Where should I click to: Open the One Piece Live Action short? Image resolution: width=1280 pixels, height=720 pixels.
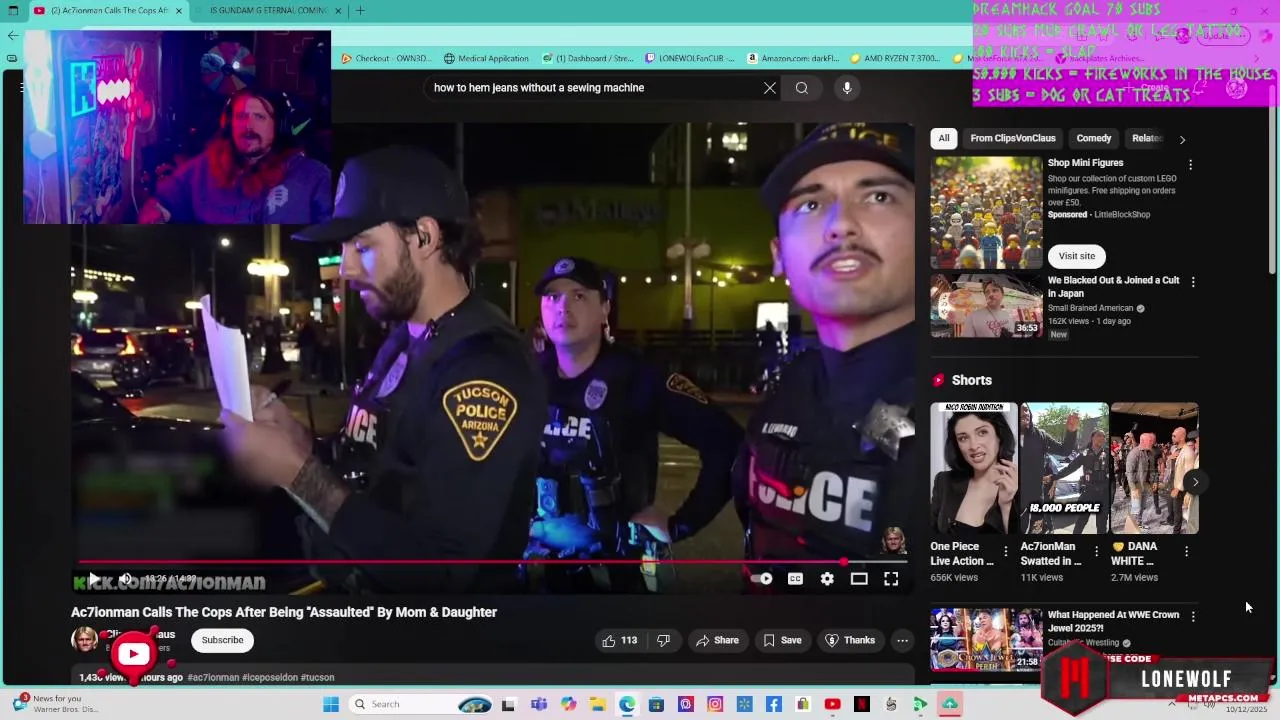(x=974, y=468)
